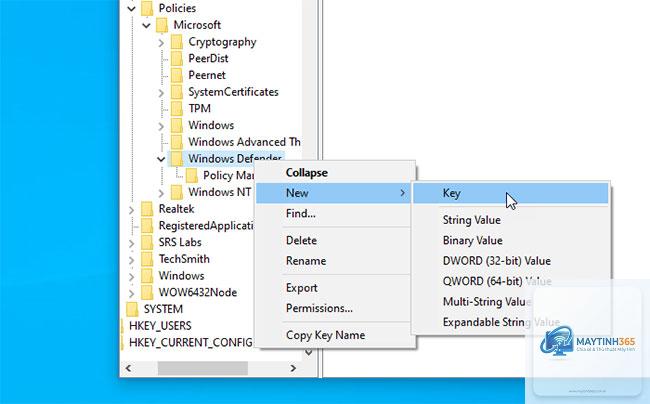Choose Delete in the context menu
This screenshot has width=650, height=404.
[335, 240]
